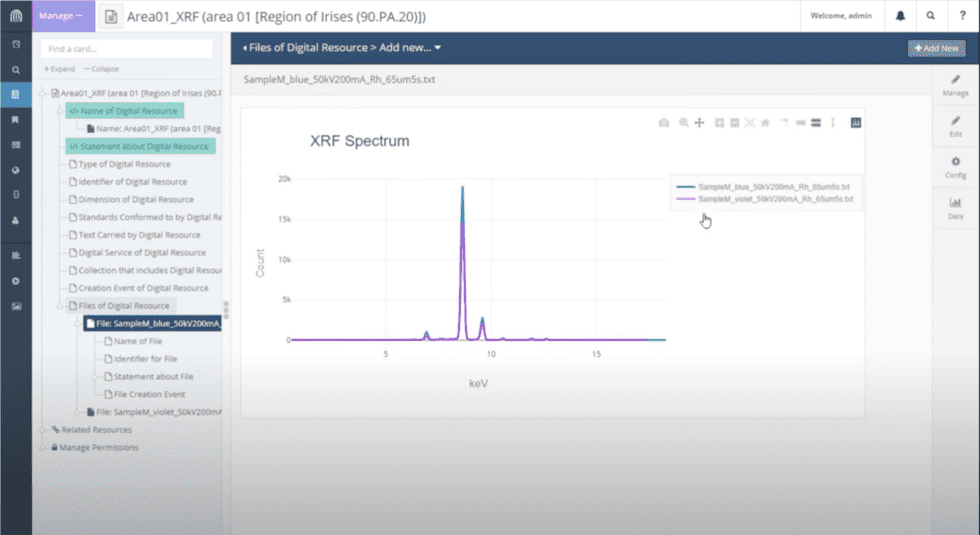
Task: Toggle compare data on hover icon
Action: [816, 122]
